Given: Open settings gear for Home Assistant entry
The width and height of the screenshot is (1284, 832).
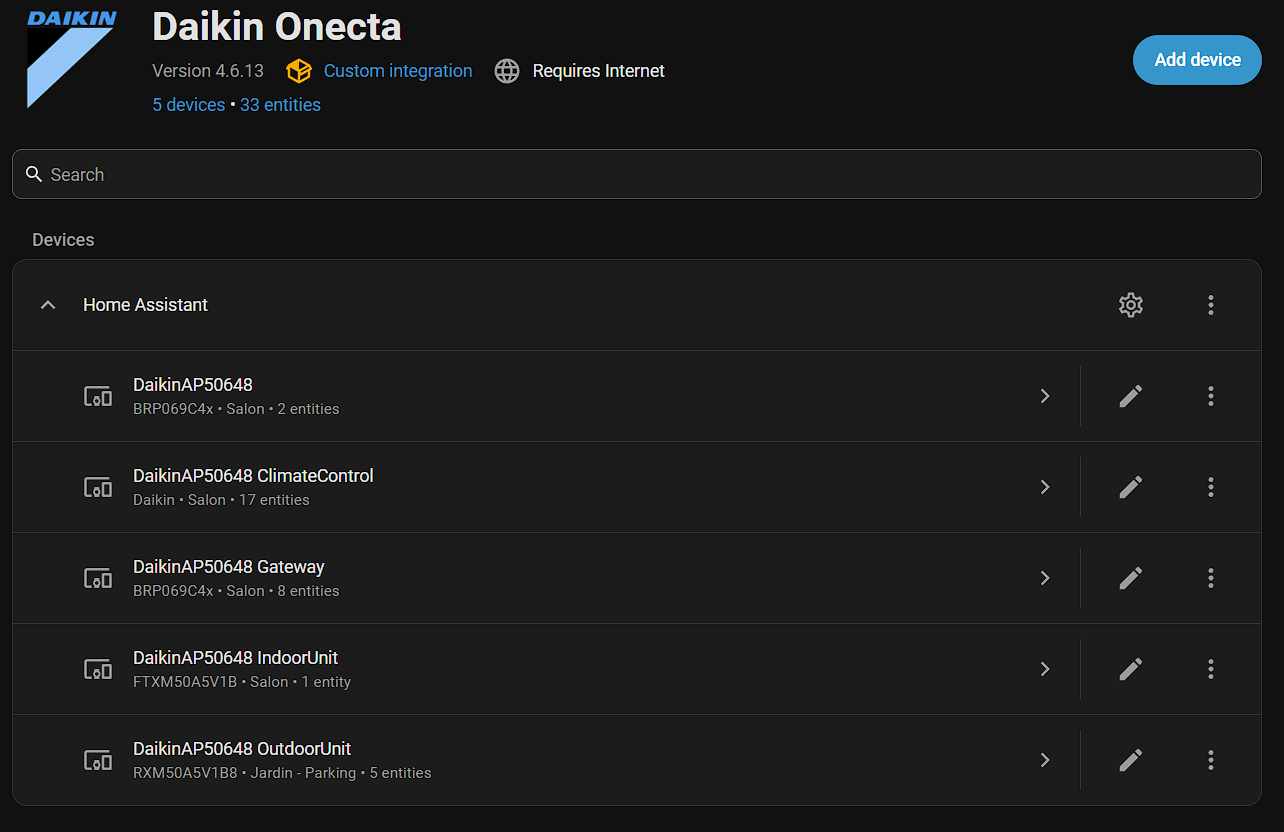Looking at the screenshot, I should pyautogui.click(x=1130, y=305).
